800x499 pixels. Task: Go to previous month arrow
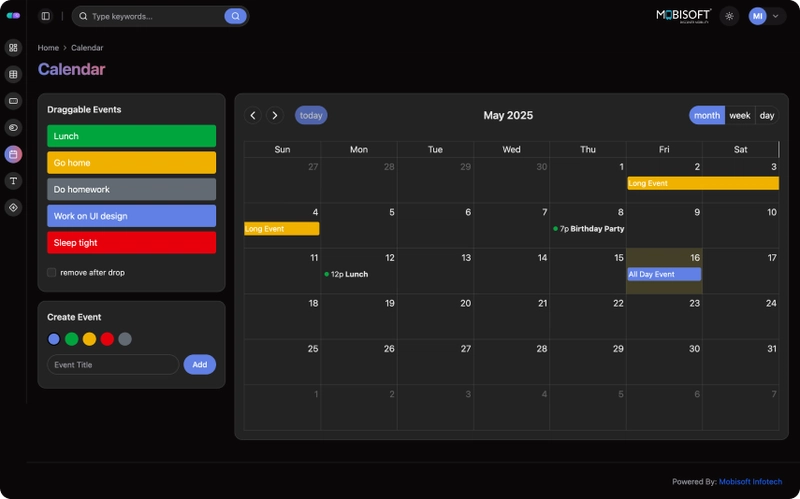253,115
